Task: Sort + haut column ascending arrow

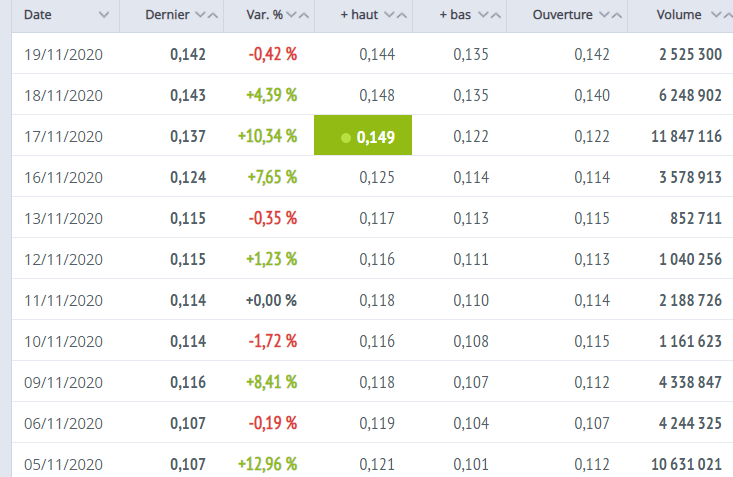Action: 402,15
